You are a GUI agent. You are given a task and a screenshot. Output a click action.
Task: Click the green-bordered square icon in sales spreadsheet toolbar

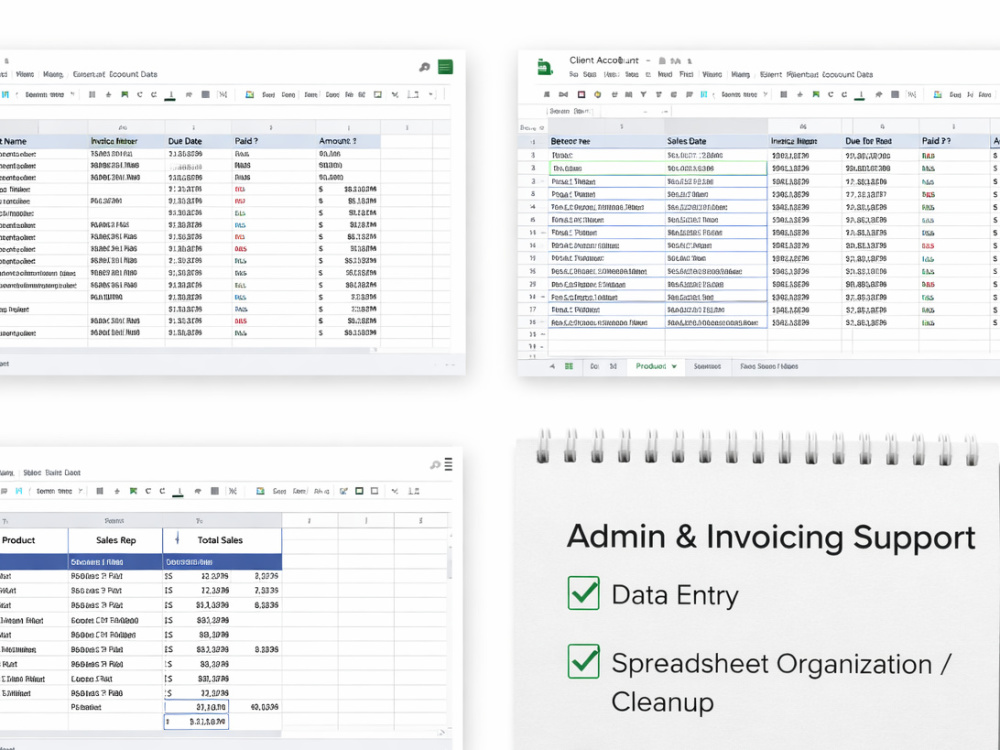359,491
